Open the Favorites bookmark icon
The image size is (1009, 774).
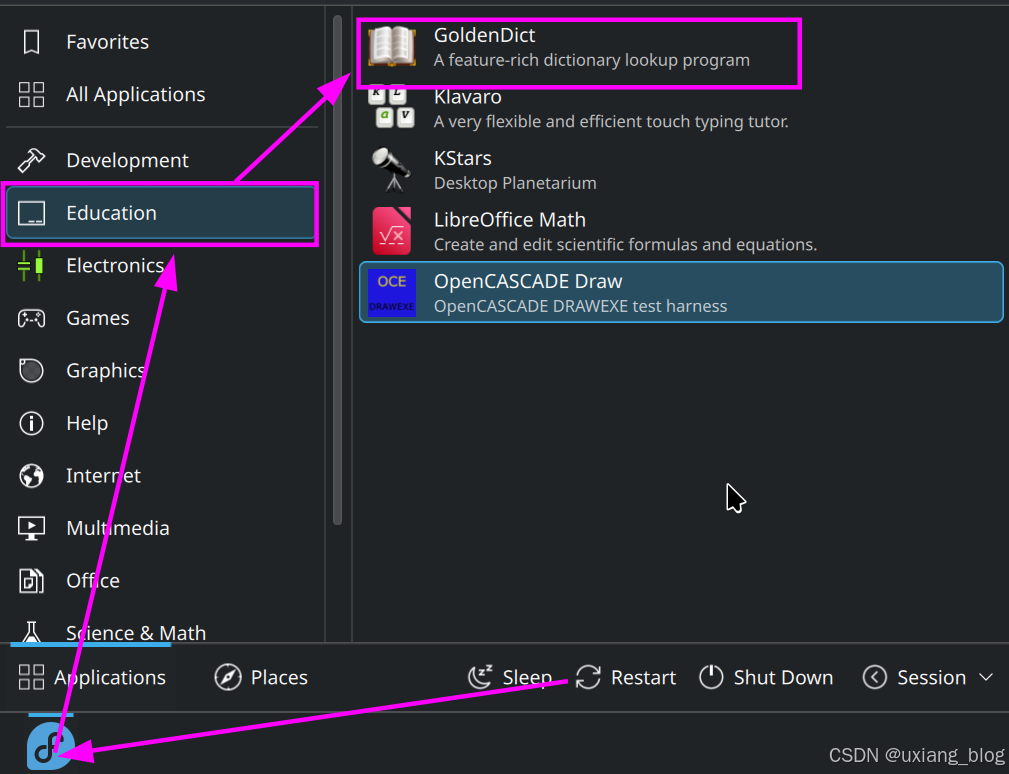tap(31, 42)
